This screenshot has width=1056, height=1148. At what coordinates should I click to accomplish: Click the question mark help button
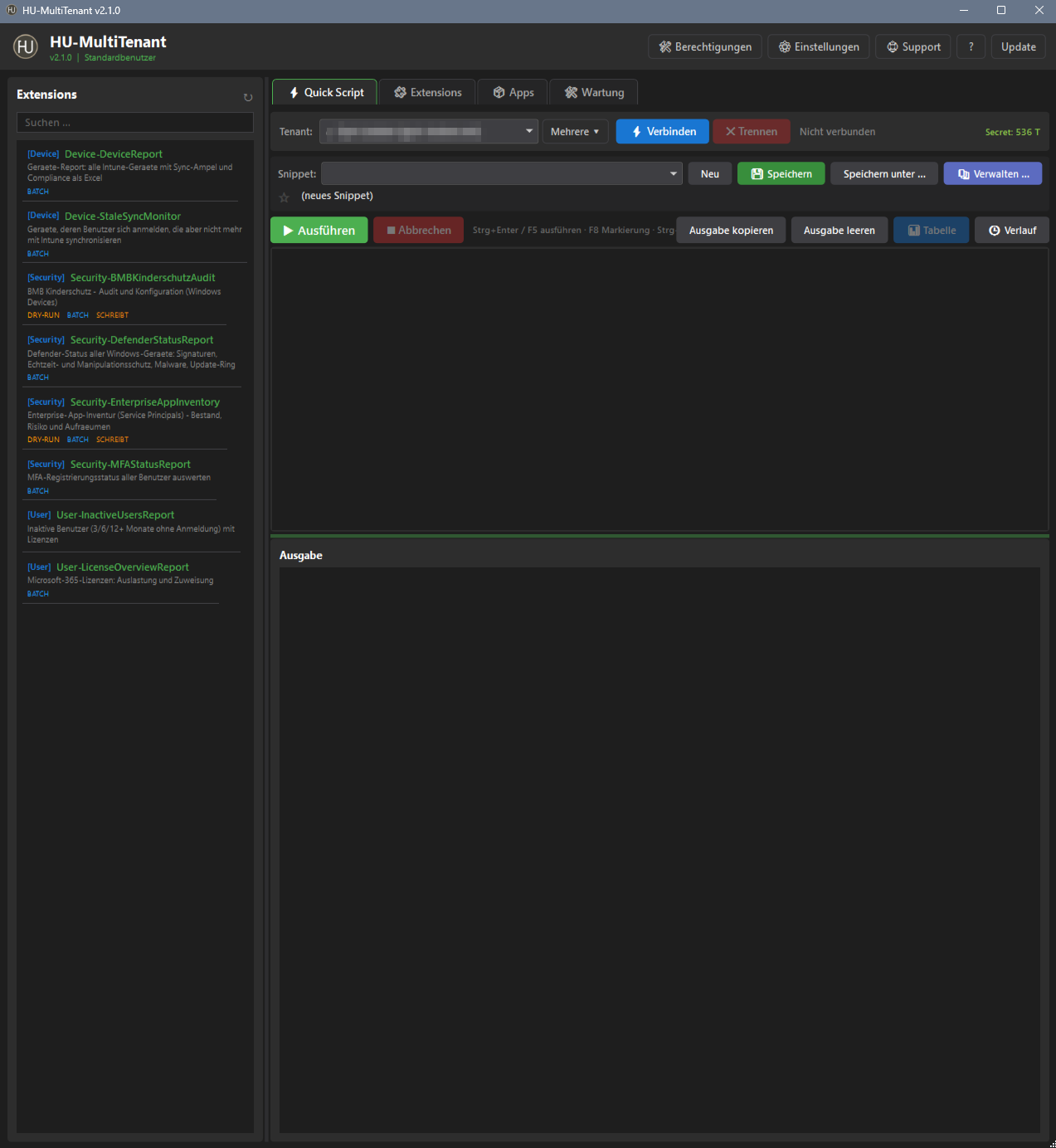point(971,46)
